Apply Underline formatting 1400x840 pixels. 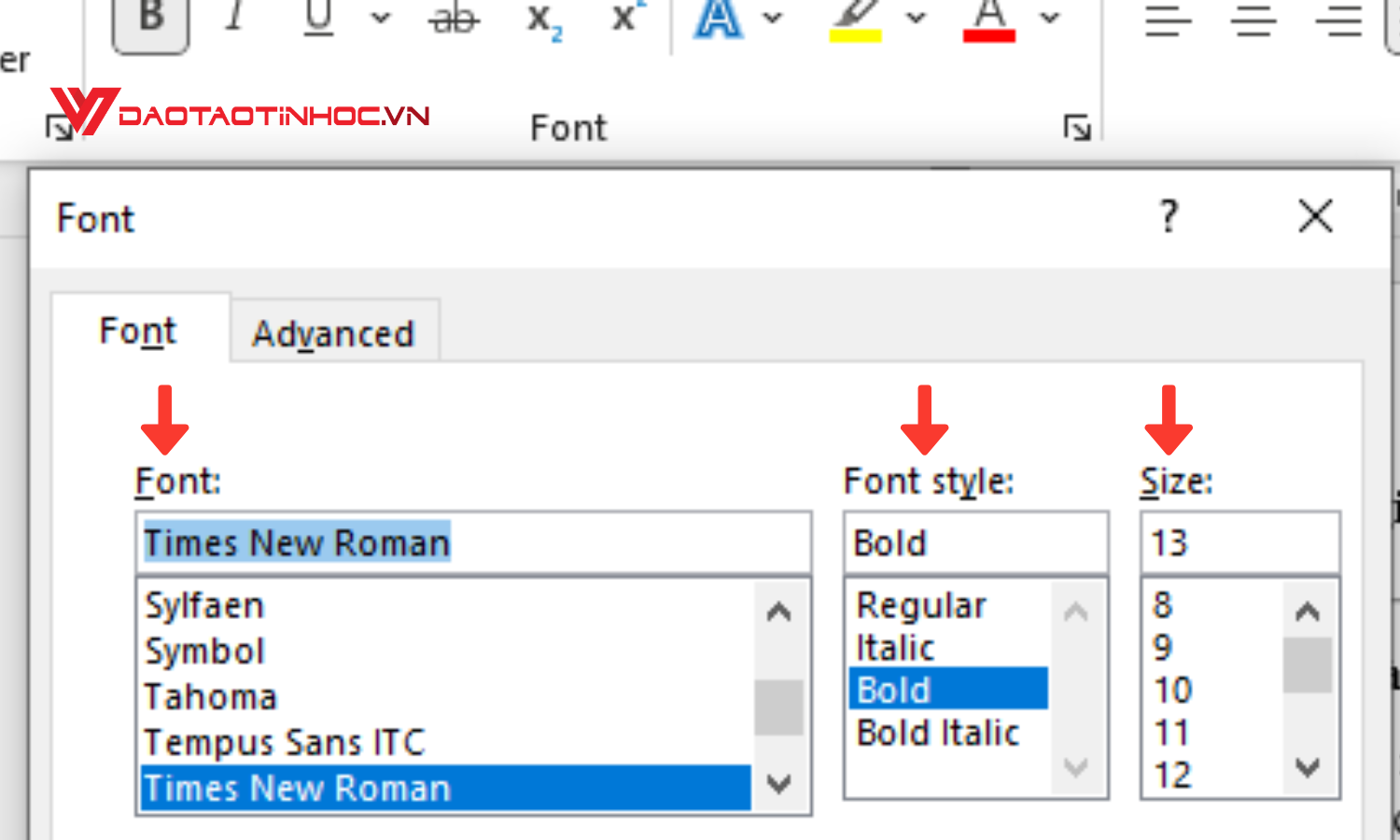[x=319, y=17]
